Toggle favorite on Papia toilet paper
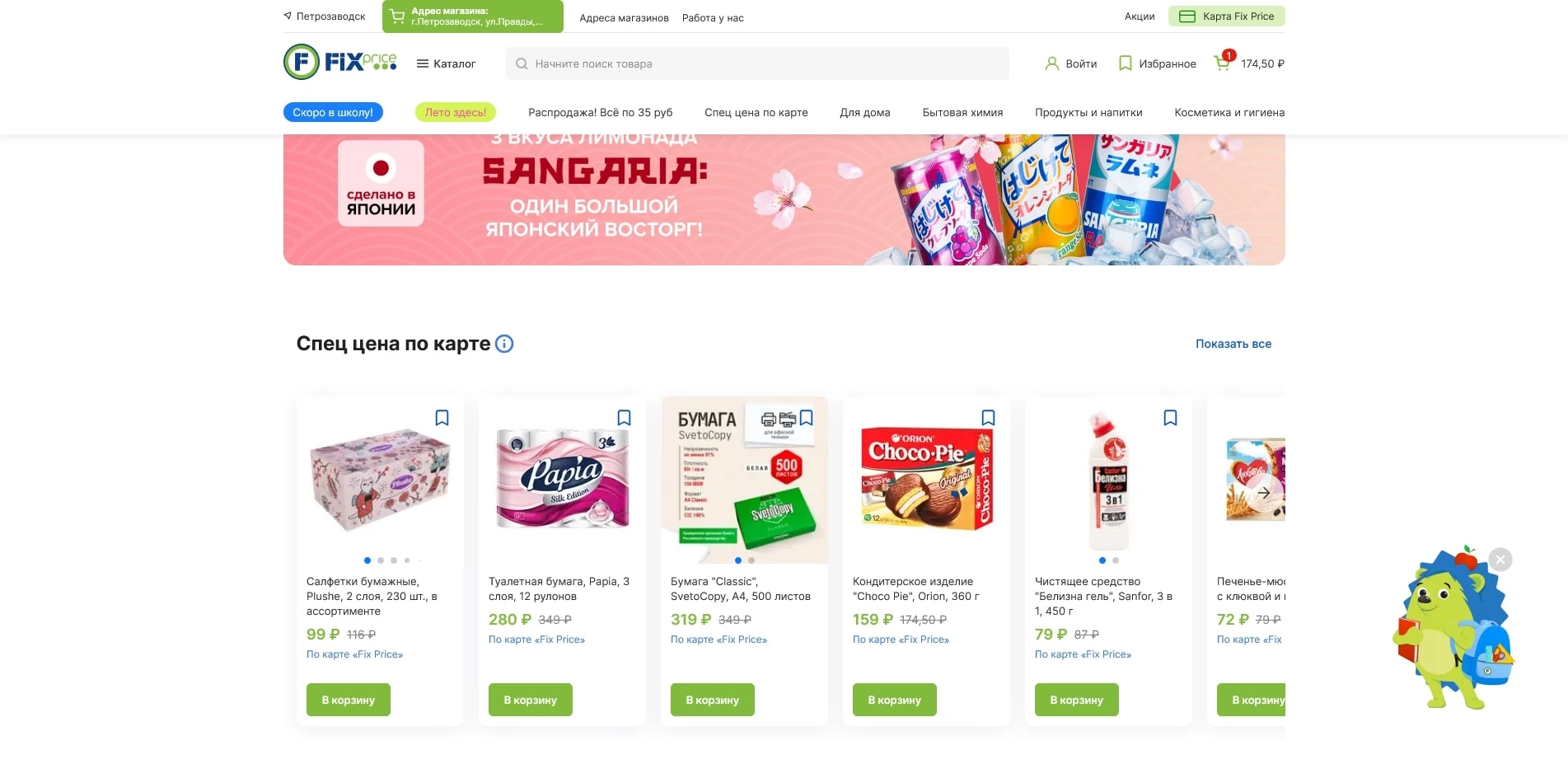Image resolution: width=1568 pixels, height=764 pixels. click(625, 418)
